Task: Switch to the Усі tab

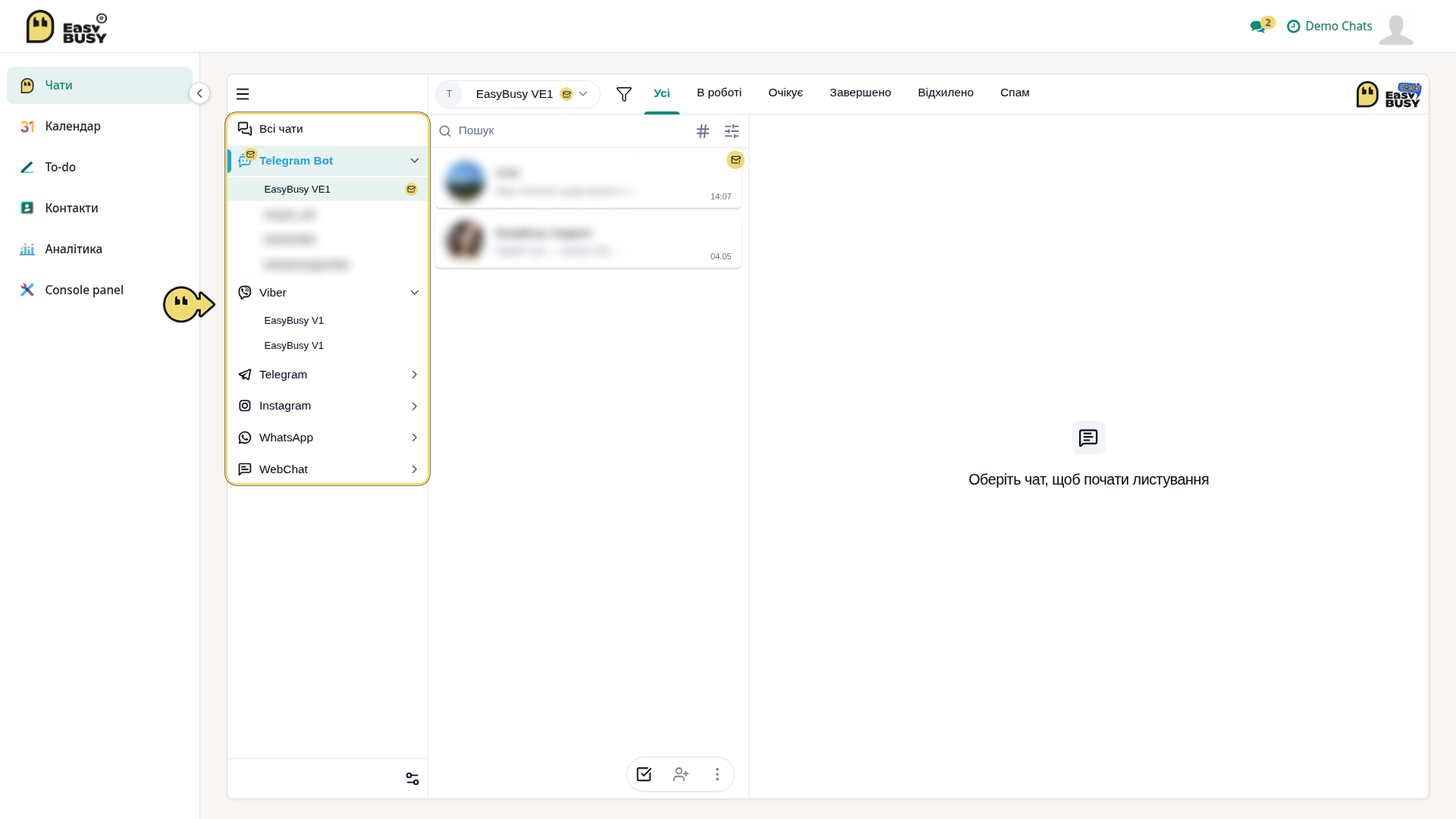Action: [x=662, y=93]
